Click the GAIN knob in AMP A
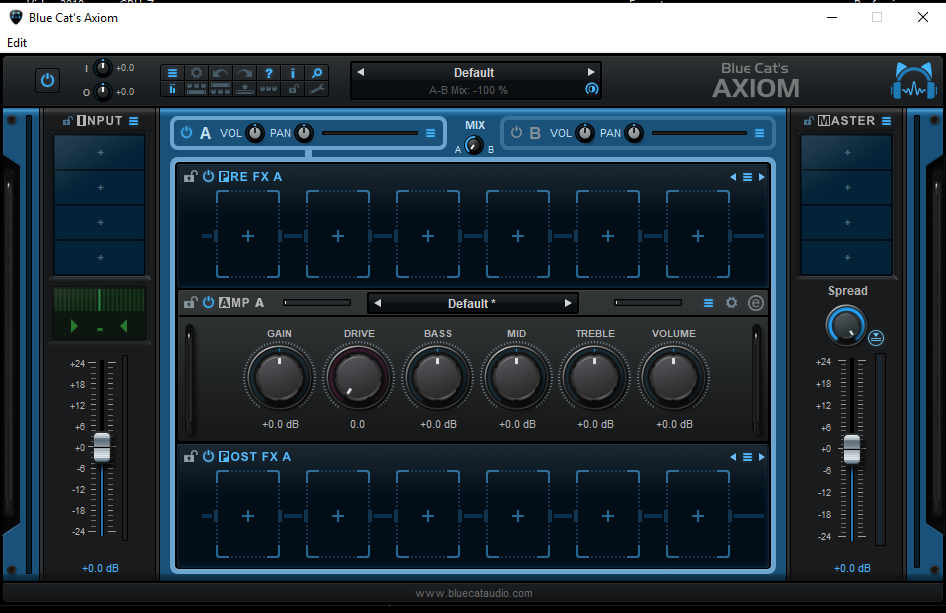This screenshot has width=946, height=613. tap(279, 377)
